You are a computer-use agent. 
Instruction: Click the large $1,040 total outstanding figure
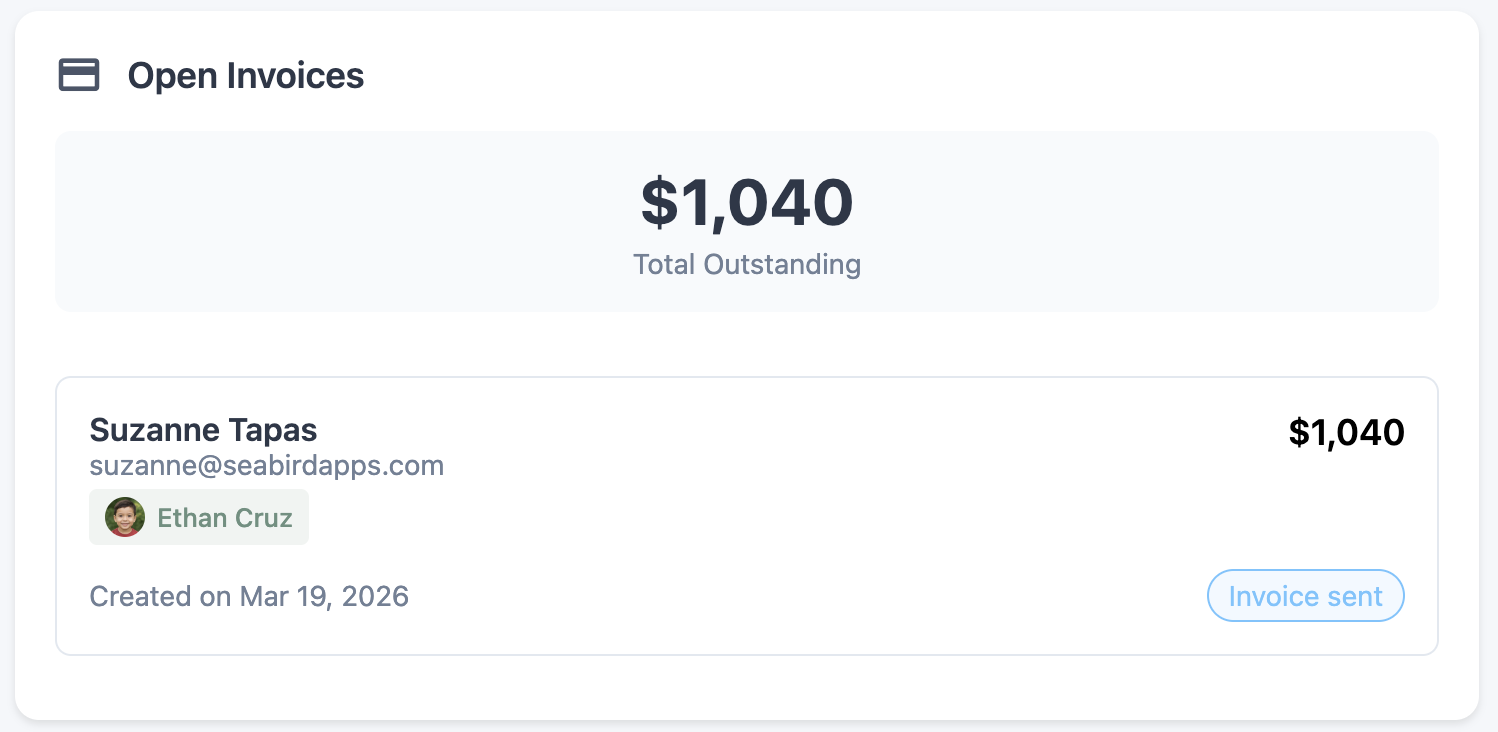pos(746,202)
